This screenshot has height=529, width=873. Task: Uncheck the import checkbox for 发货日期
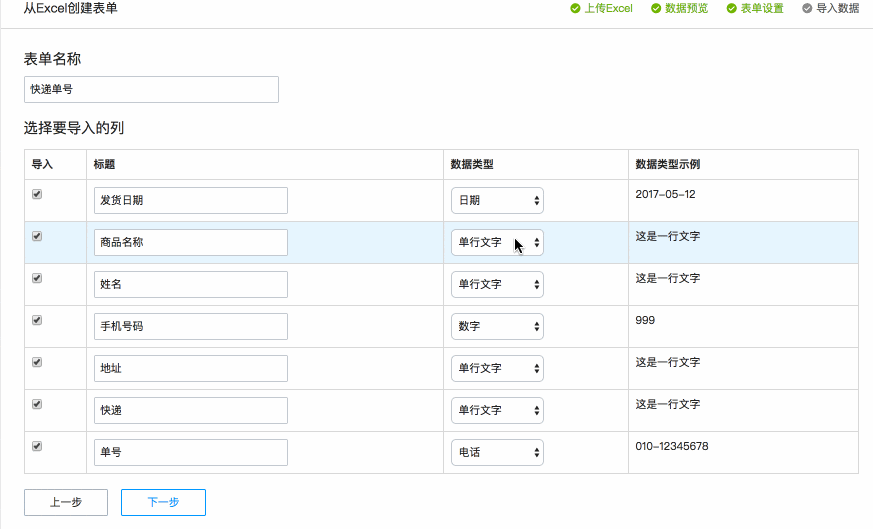tap(37, 195)
